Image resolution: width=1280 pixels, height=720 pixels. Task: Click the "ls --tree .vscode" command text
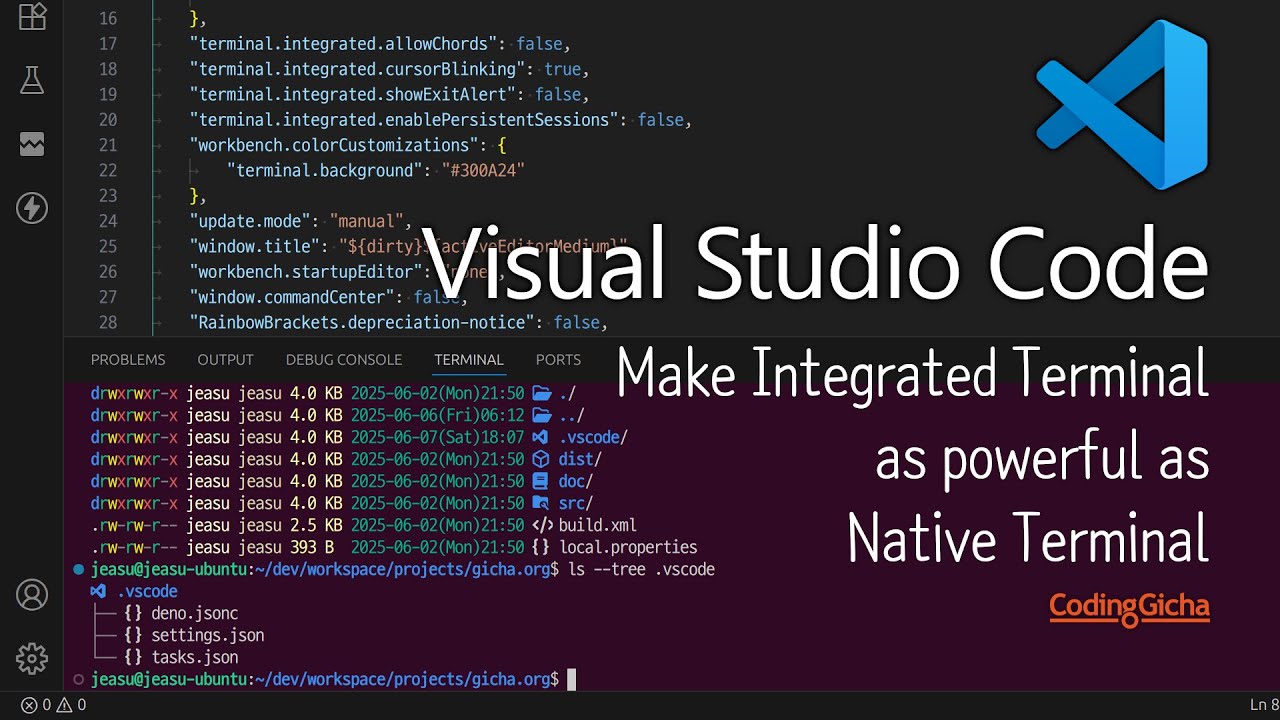[x=641, y=569]
